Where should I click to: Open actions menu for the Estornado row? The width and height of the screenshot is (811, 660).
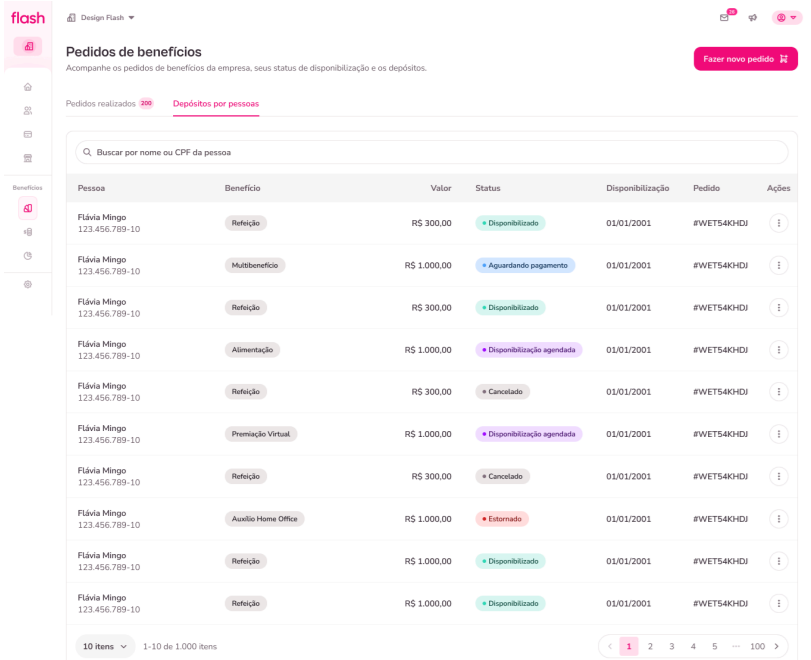coord(779,519)
